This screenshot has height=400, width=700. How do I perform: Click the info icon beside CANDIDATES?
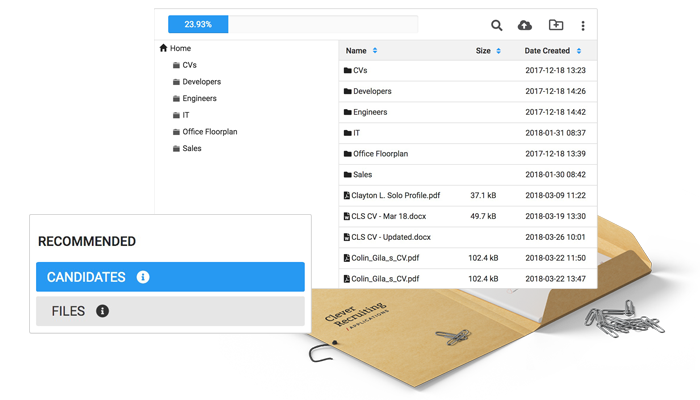pyautogui.click(x=143, y=277)
